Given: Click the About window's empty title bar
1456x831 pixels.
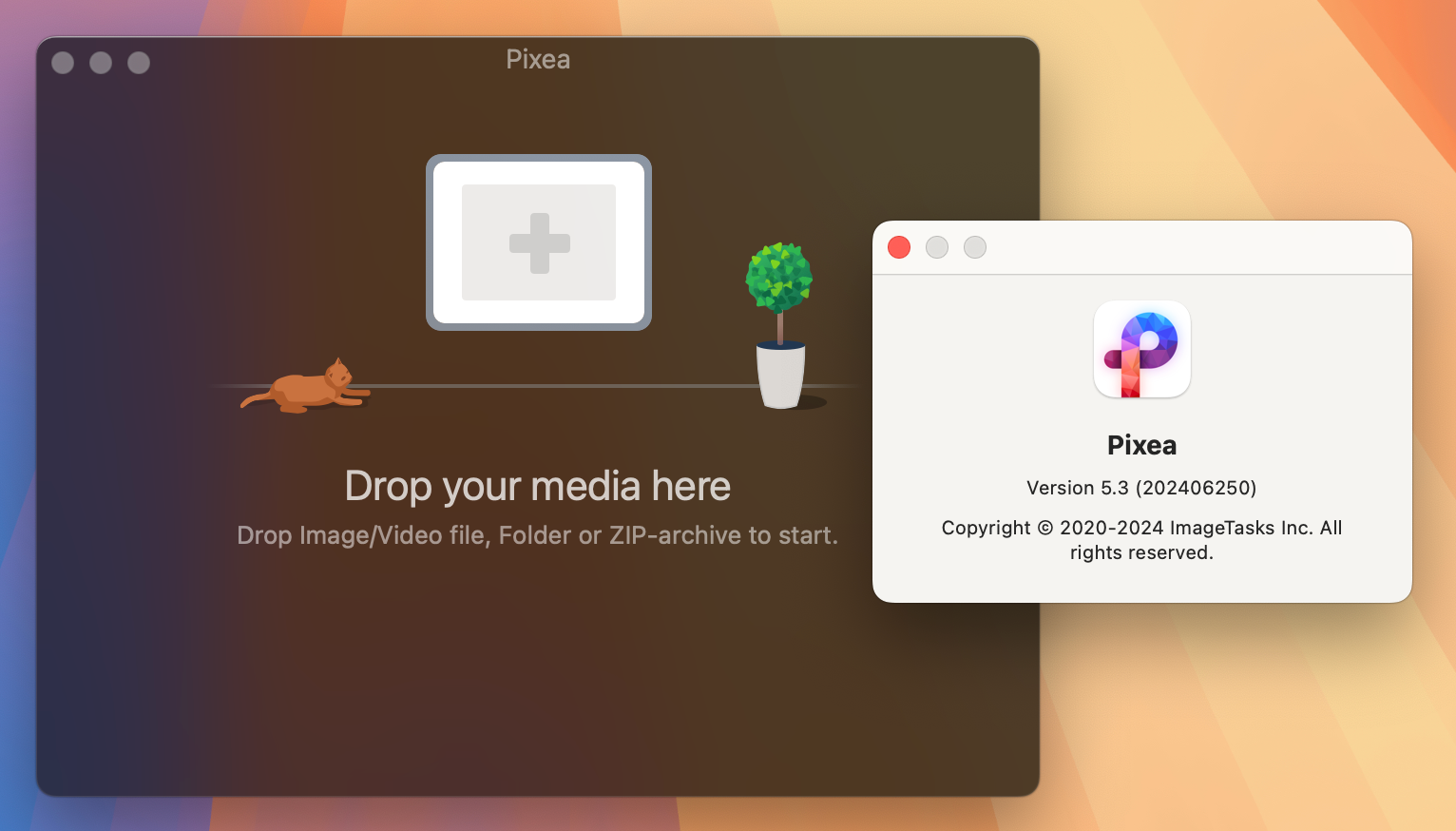Looking at the screenshot, I should 1188,247.
